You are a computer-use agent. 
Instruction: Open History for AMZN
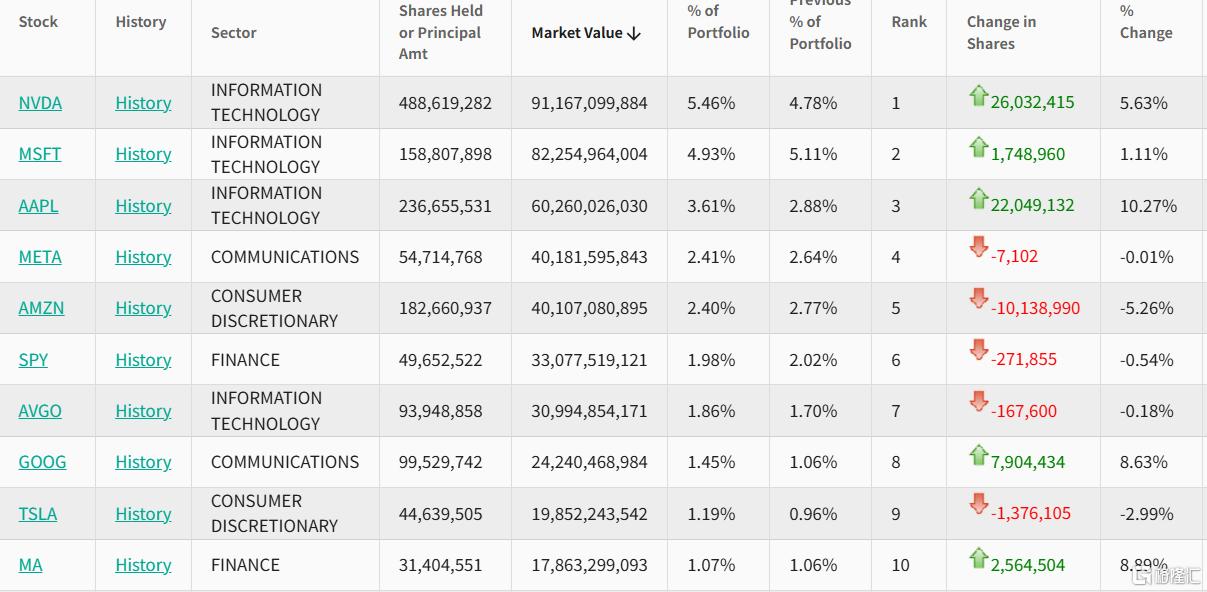[143, 308]
